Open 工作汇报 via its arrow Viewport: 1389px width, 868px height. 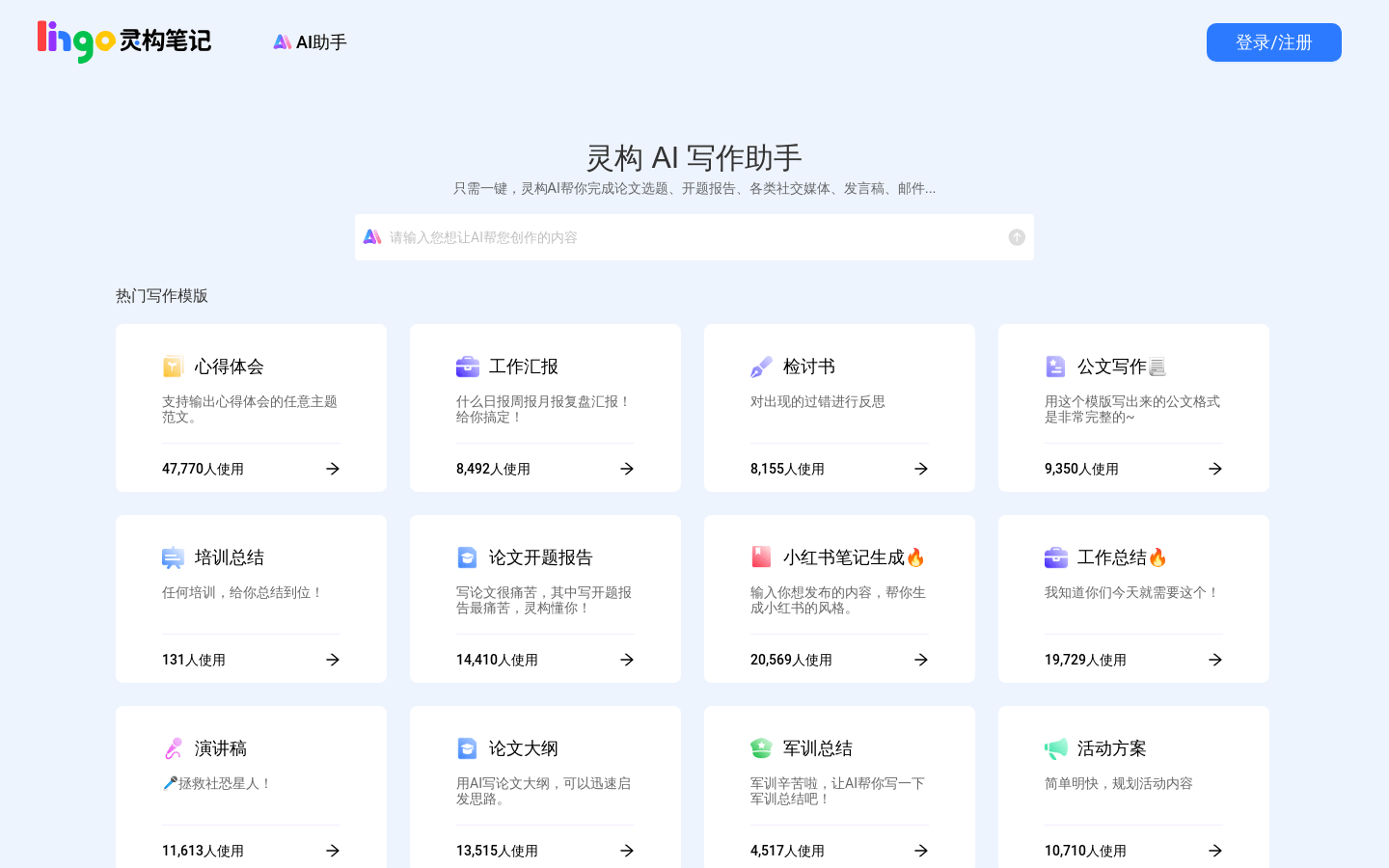click(627, 469)
